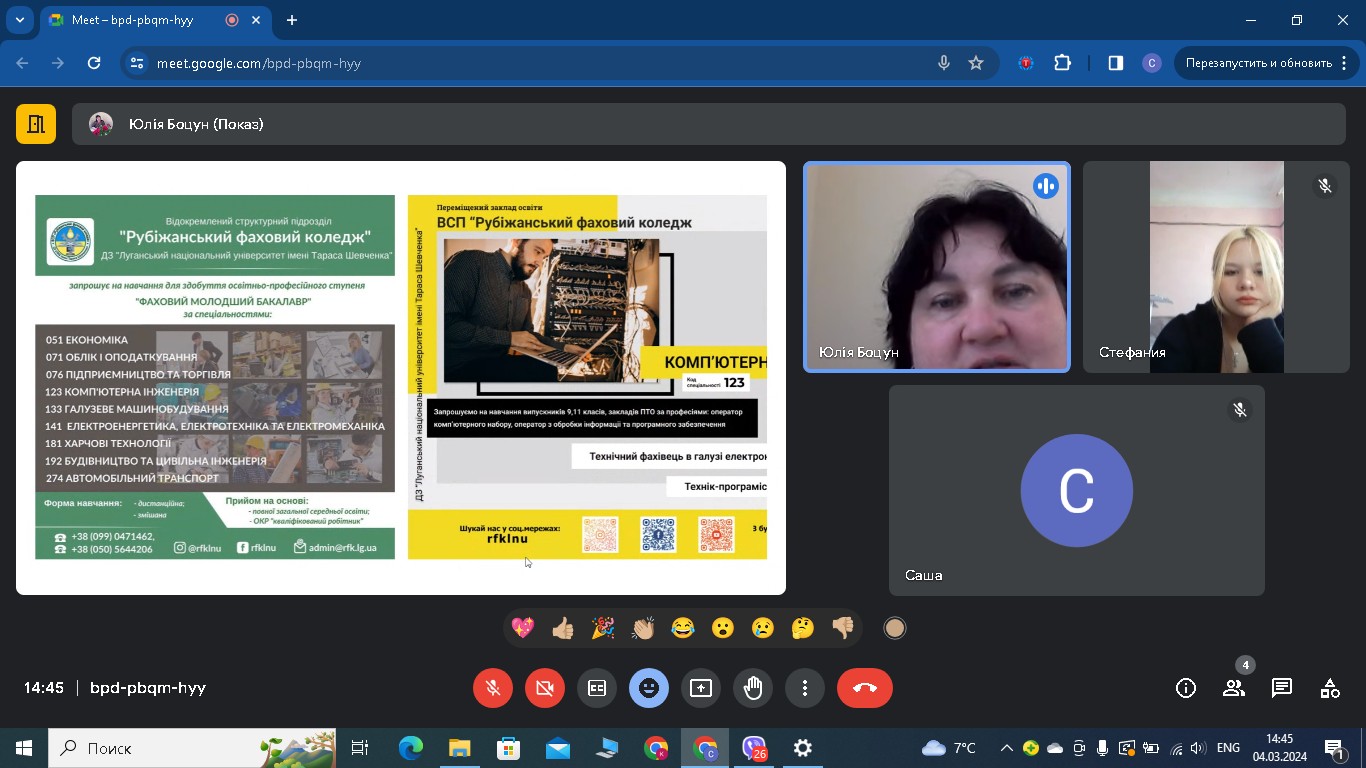
Task: Leave the call with red hang-up button
Action: [864, 688]
